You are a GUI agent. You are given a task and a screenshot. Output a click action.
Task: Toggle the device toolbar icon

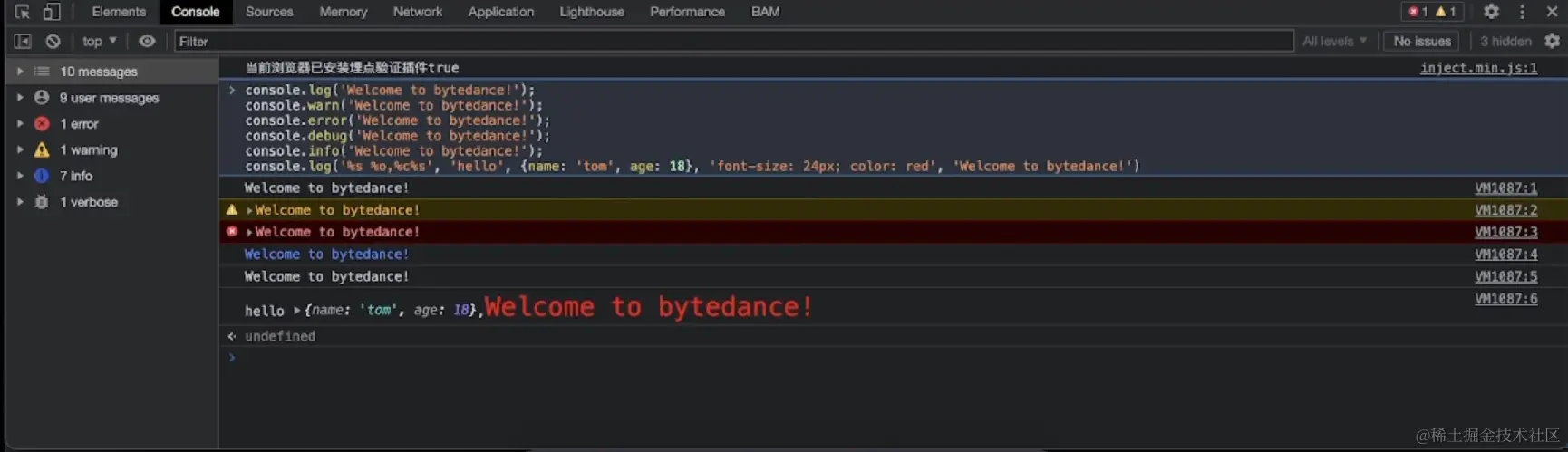[x=52, y=12]
